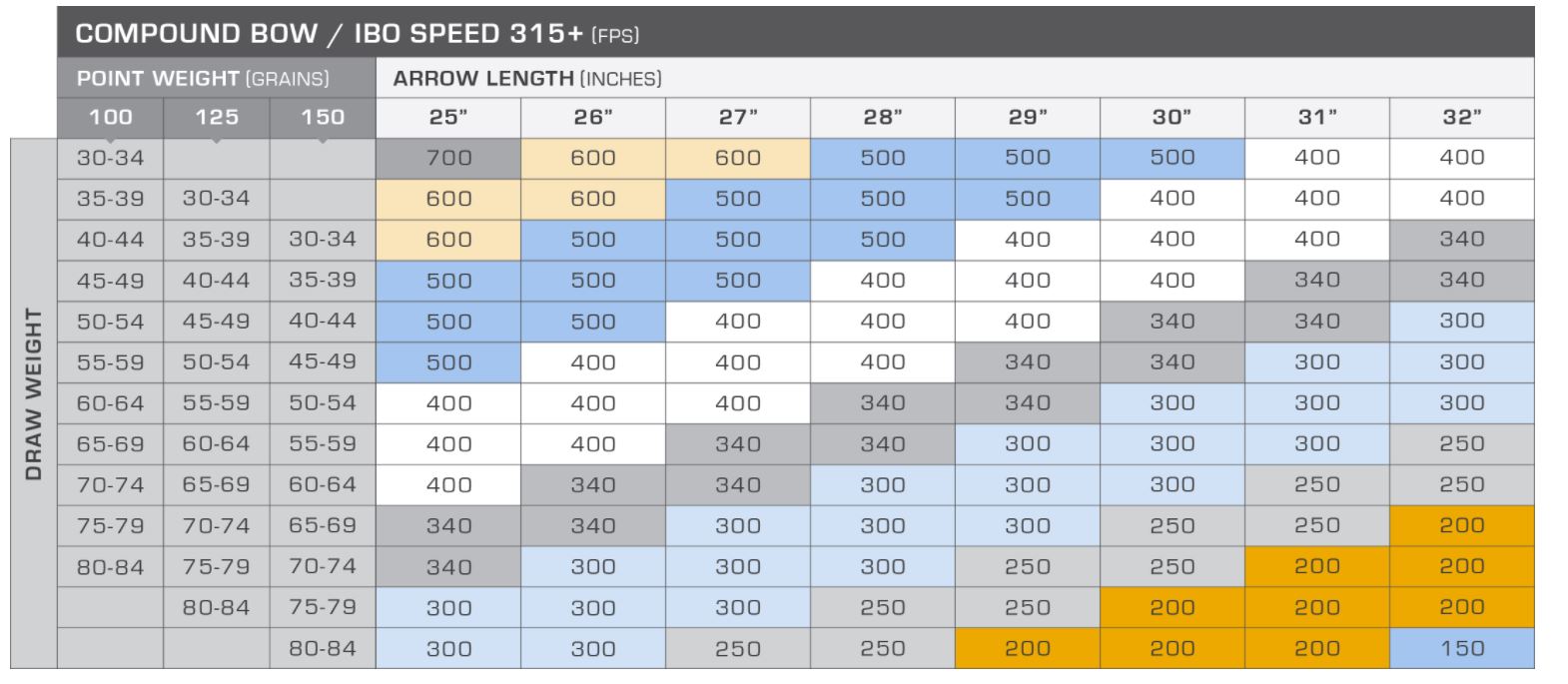The width and height of the screenshot is (1568, 684).
Task: Click the DRAW WEIGHT vertical label
Action: (33, 394)
